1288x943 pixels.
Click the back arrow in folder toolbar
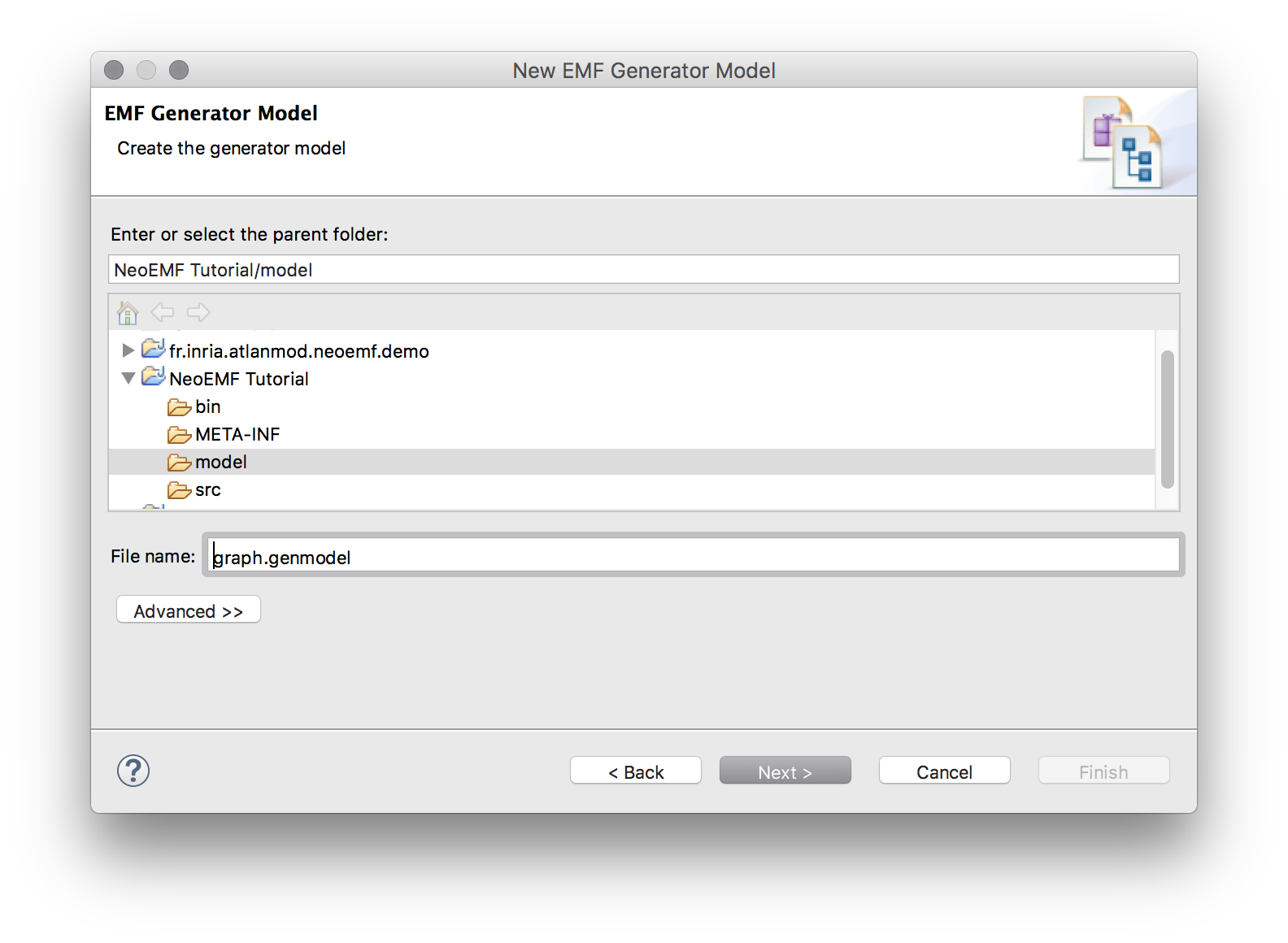click(x=163, y=312)
